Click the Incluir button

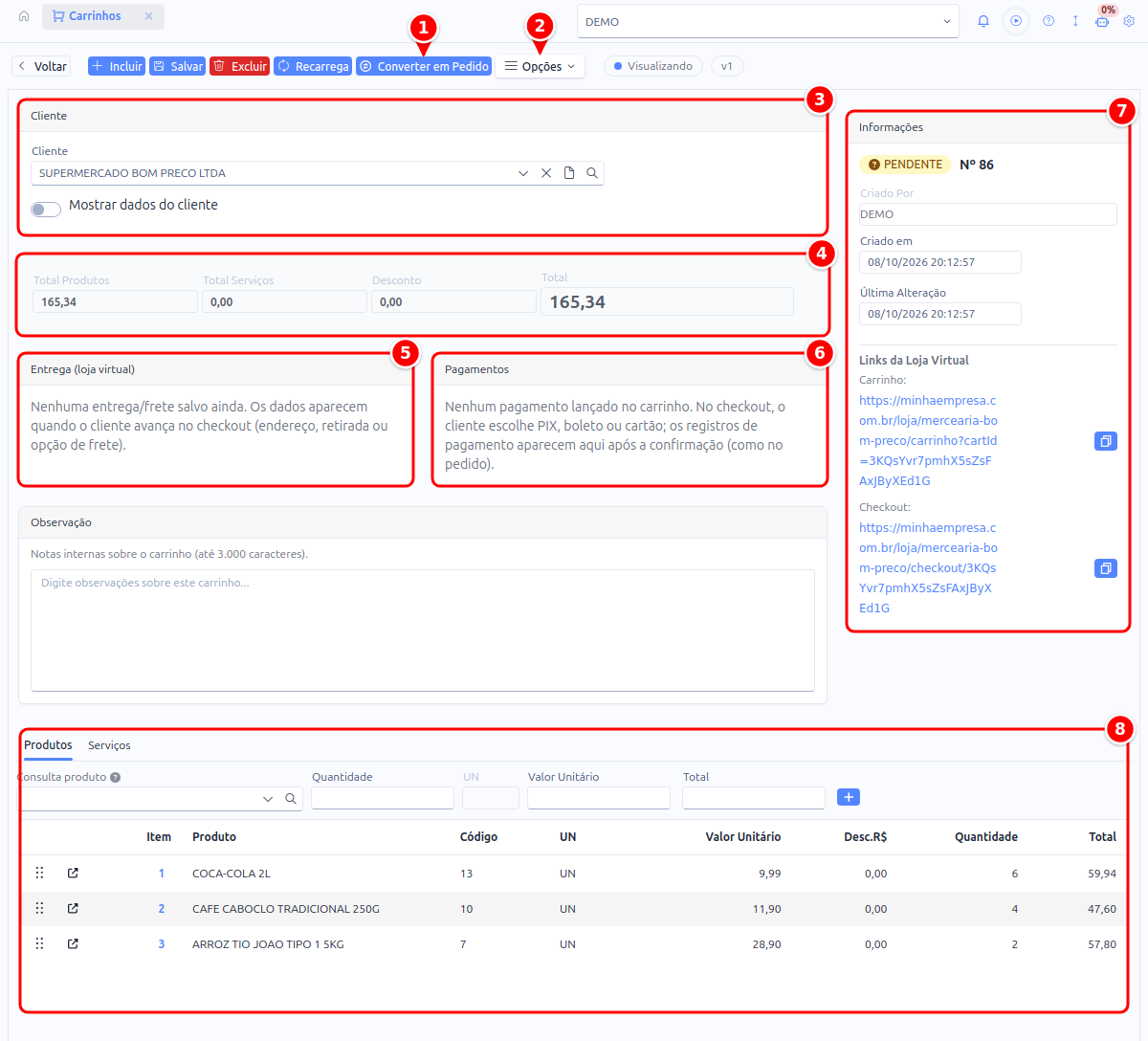coord(116,66)
